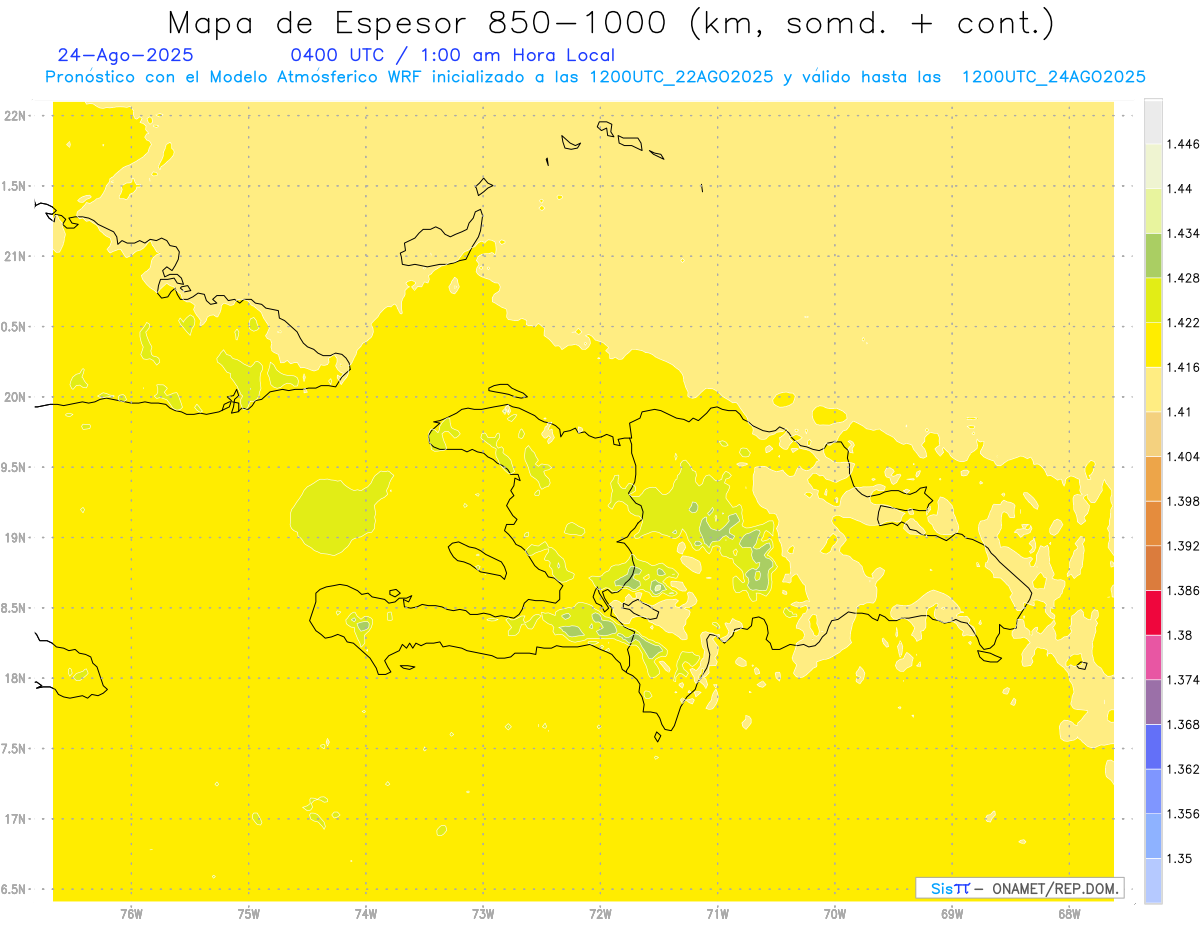Pick the legend swatch between 1.35 and 1.356
1200x927 pixels.
tap(1153, 836)
